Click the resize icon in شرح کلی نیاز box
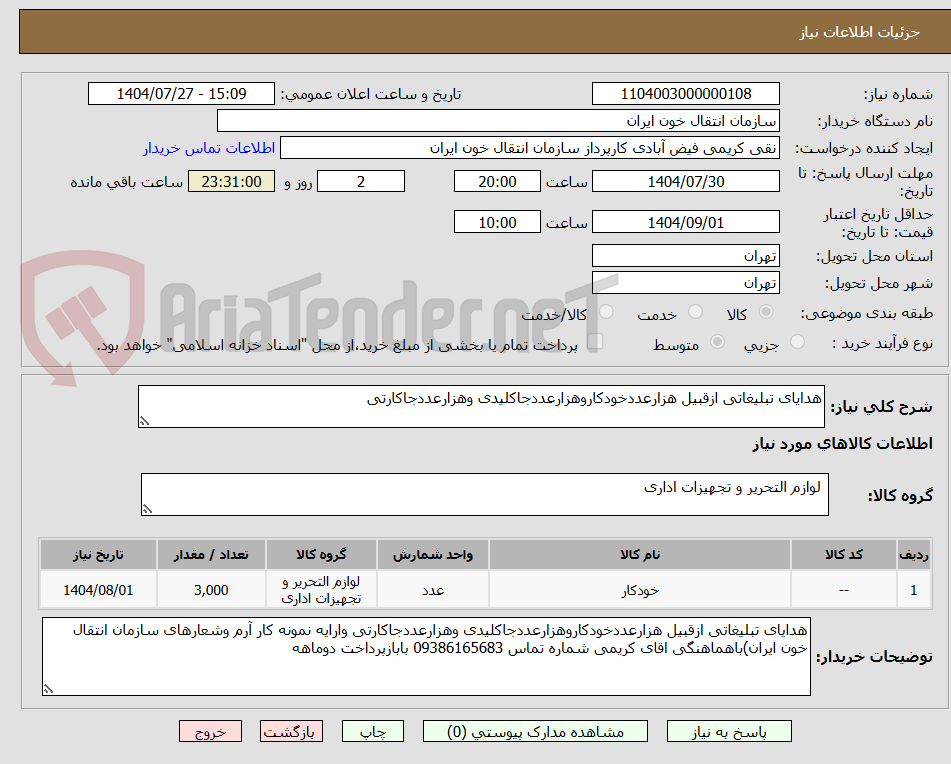The width and height of the screenshot is (951, 764). point(146,419)
